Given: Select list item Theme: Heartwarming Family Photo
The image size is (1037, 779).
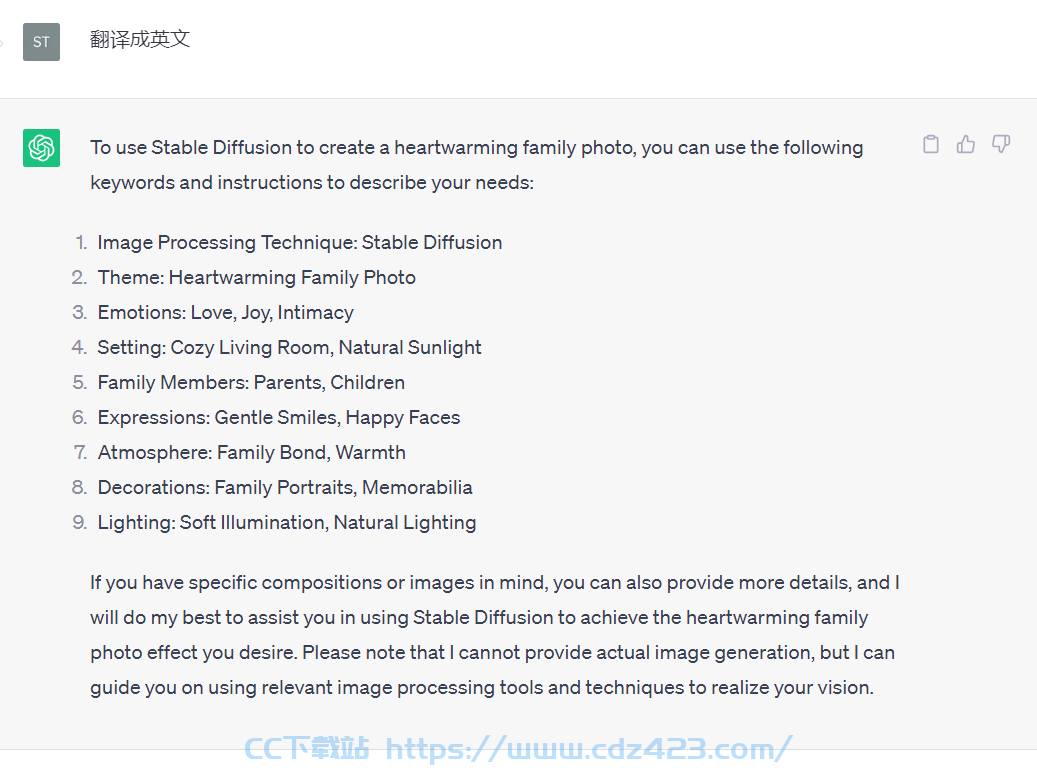Looking at the screenshot, I should pyautogui.click(x=257, y=278).
